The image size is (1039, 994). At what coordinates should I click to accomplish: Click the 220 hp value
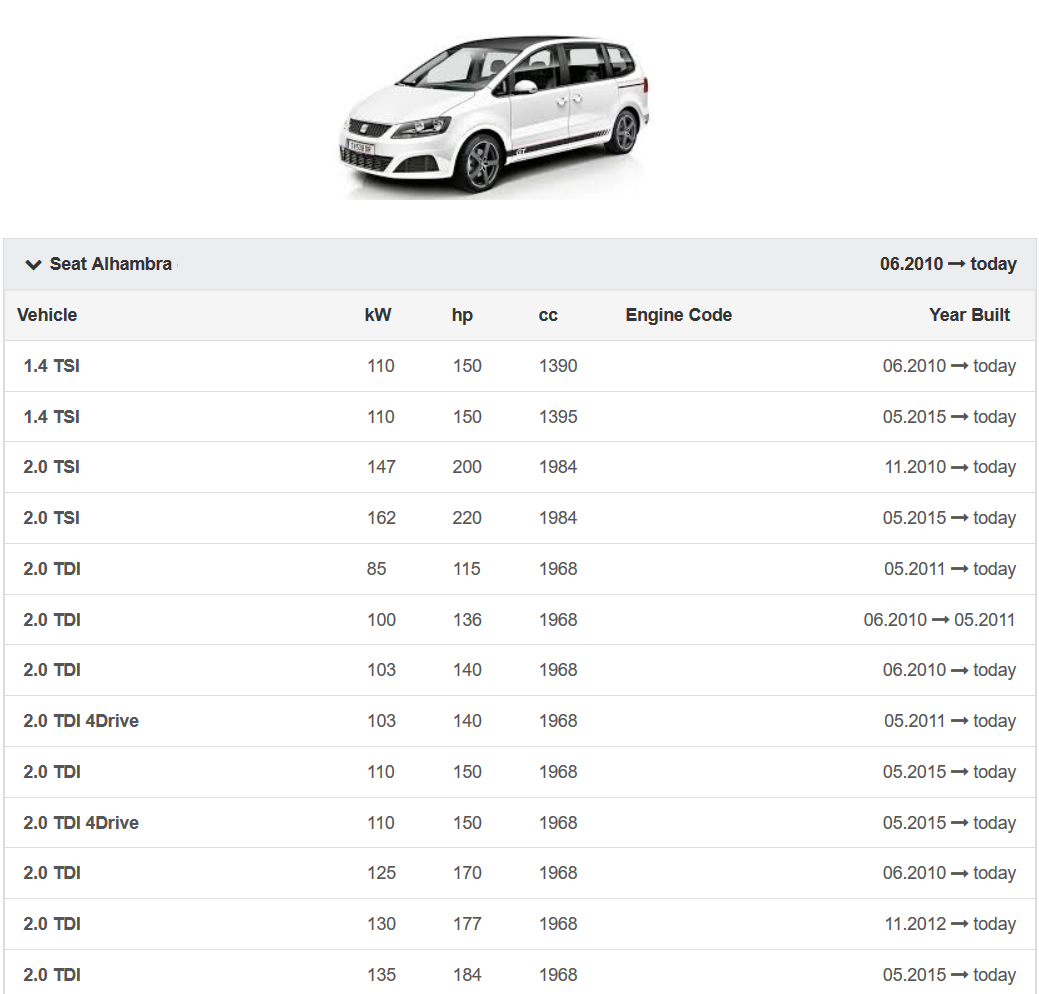pos(467,518)
